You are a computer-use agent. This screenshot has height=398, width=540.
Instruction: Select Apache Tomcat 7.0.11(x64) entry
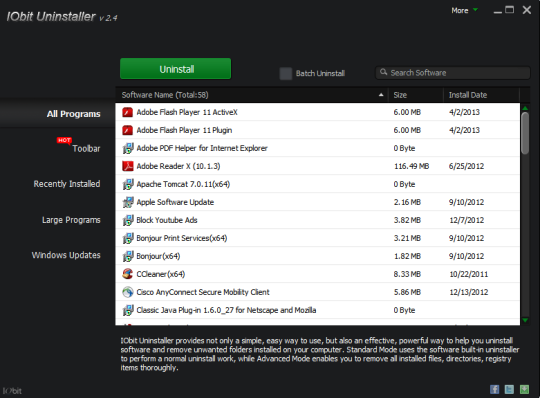(x=317, y=184)
